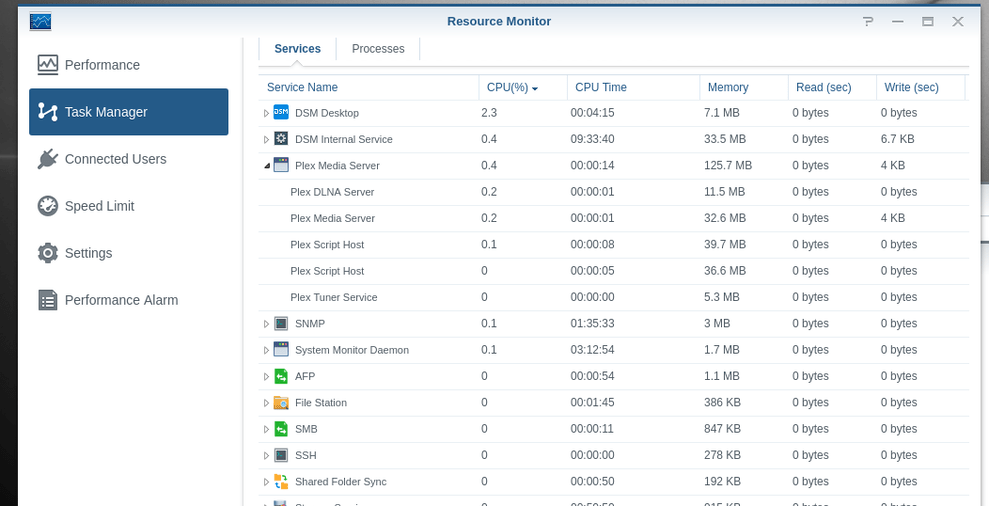The height and width of the screenshot is (506, 989).
Task: Sort by the CPU Time column header
Action: coord(633,87)
